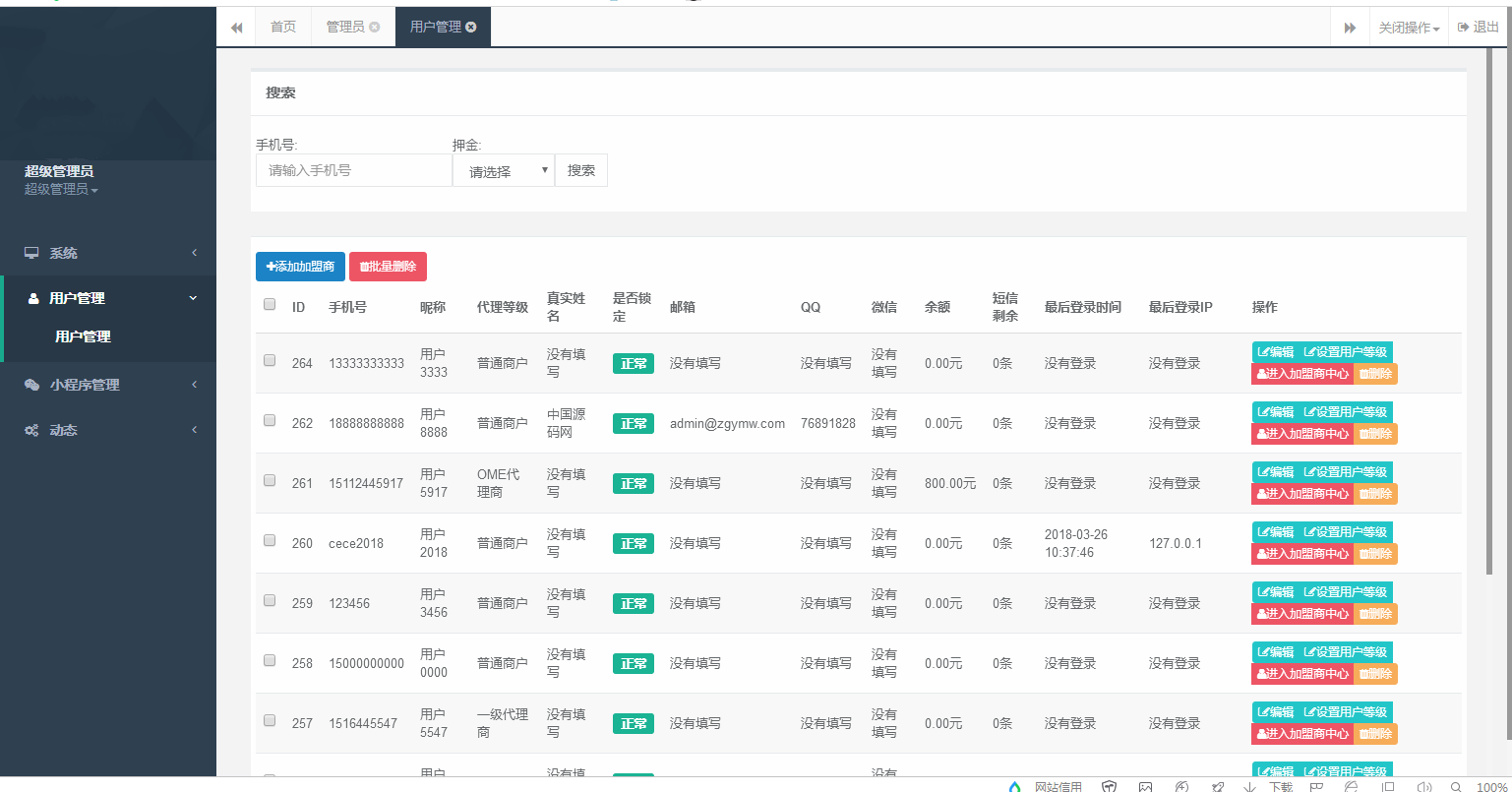Tick the select-all checkbox in table header
Image resolution: width=1512 pixels, height=792 pixels.
[270, 305]
